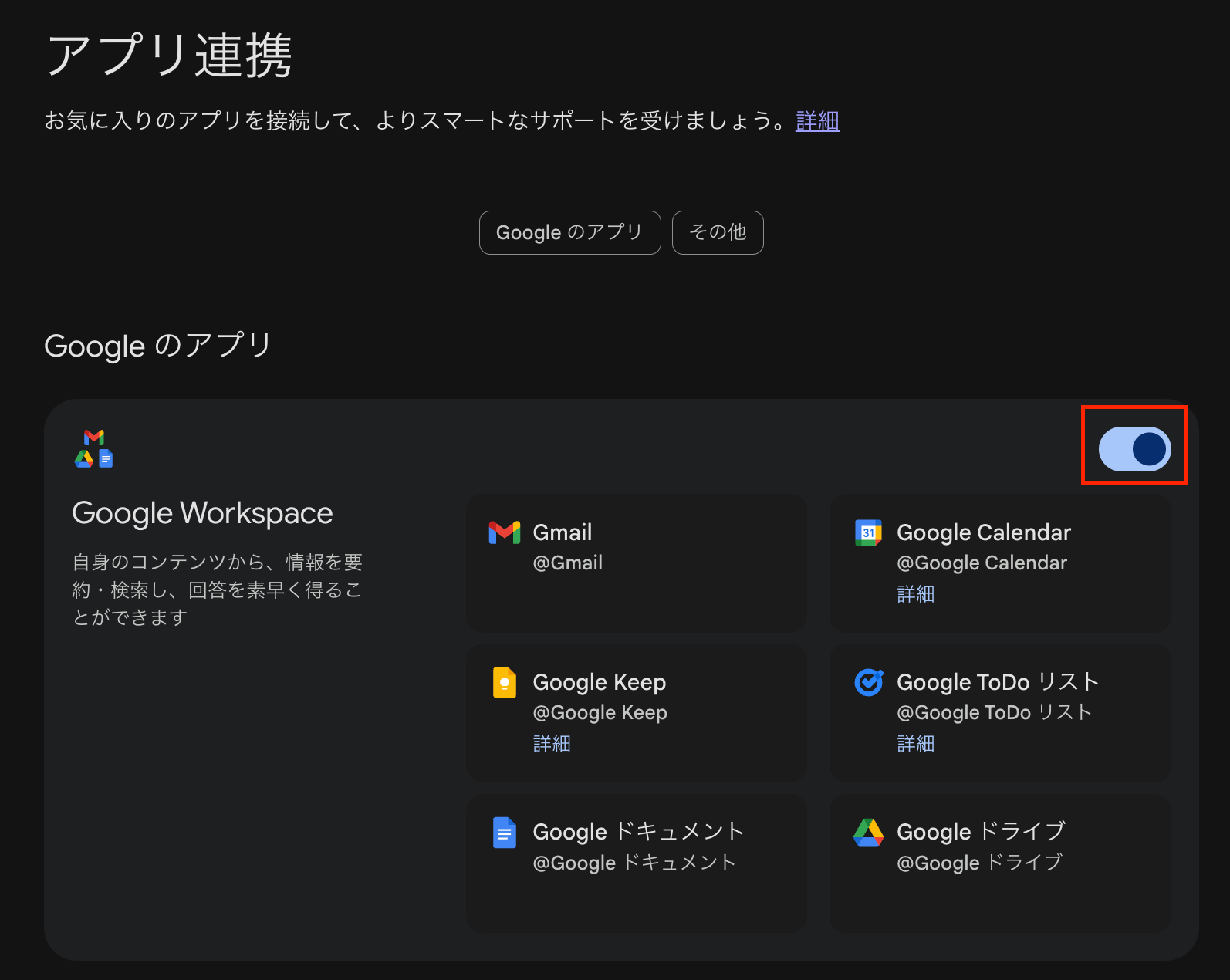Click the Google Calendar icon
The width and height of the screenshot is (1230, 980).
click(x=868, y=532)
